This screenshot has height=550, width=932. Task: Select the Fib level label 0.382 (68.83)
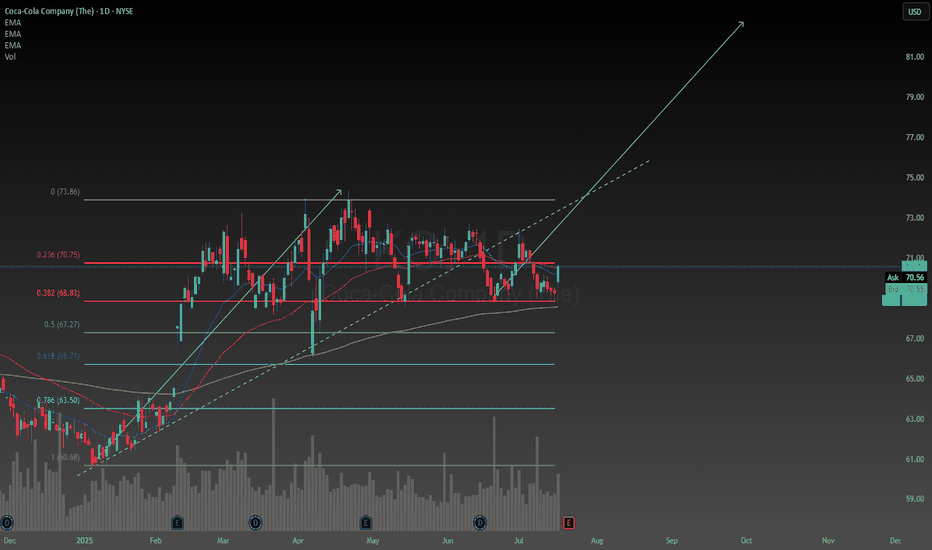tap(58, 293)
